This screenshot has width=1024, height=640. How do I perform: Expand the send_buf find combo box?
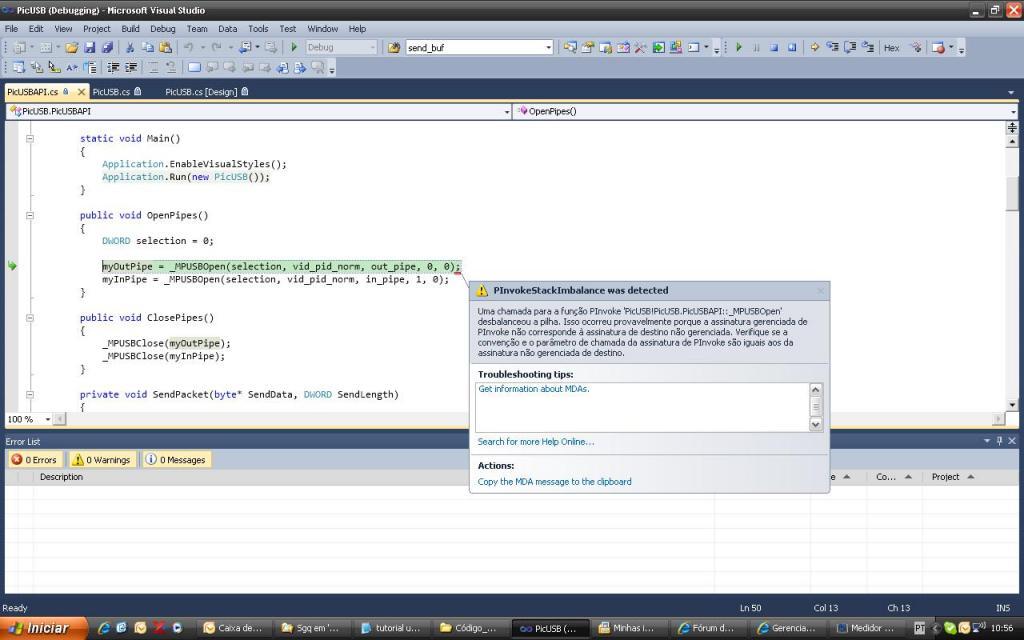pyautogui.click(x=549, y=47)
